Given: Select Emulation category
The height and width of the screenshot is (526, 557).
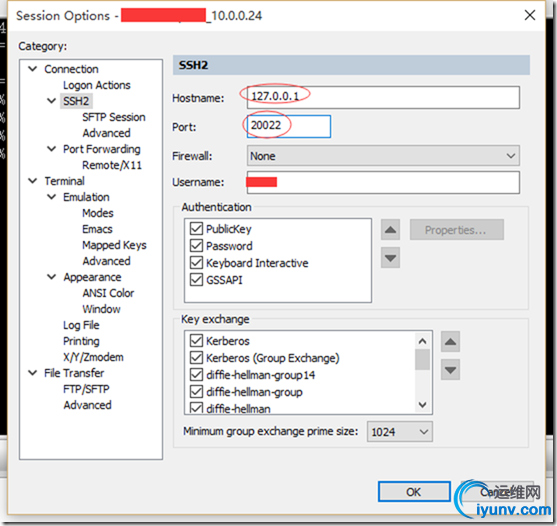Looking at the screenshot, I should coord(86,197).
